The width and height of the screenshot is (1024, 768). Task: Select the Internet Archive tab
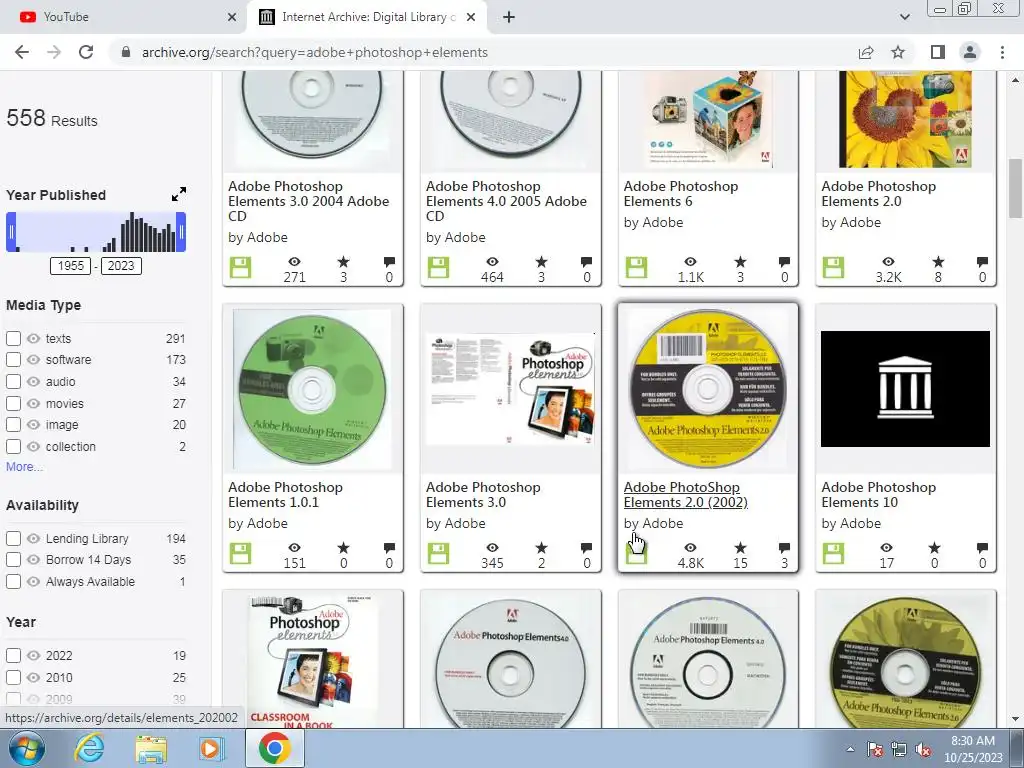(x=366, y=17)
